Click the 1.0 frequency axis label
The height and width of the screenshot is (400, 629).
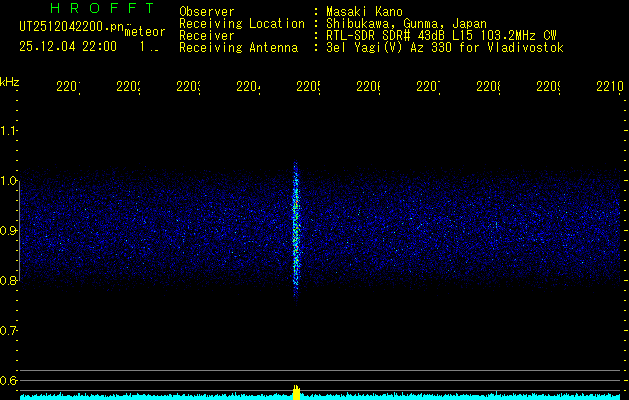pos(9,181)
